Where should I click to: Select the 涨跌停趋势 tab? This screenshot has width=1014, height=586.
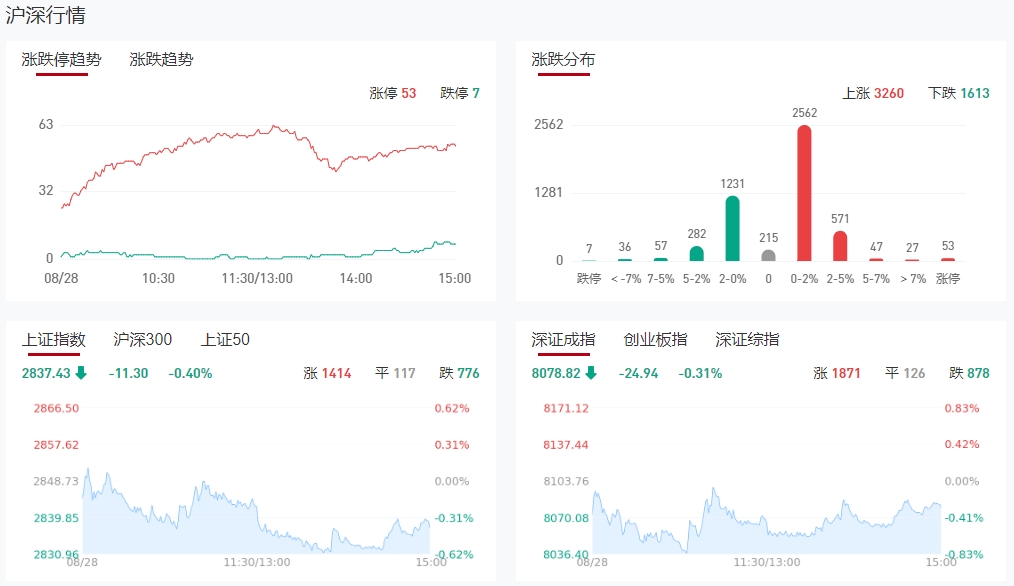[x=62, y=60]
